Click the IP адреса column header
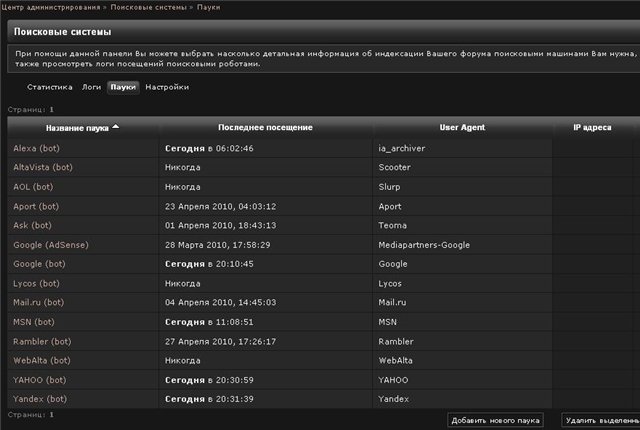This screenshot has width=640, height=430. point(592,127)
